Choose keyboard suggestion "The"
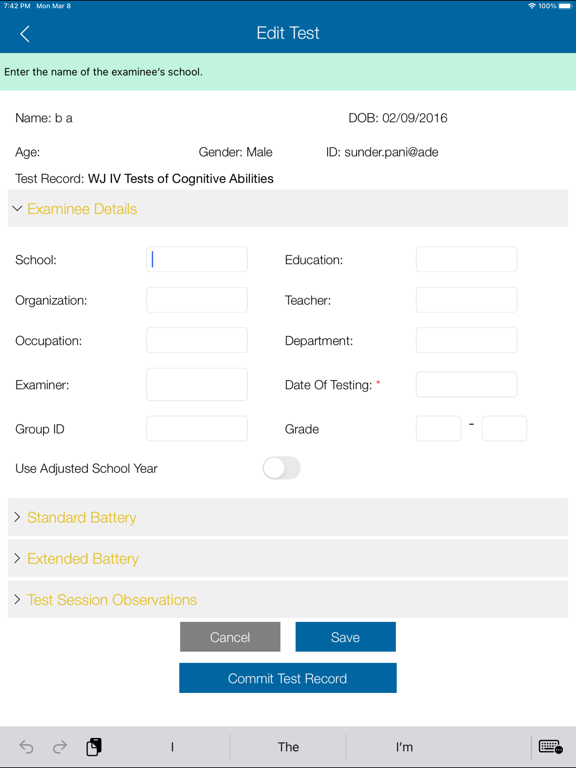 point(288,747)
